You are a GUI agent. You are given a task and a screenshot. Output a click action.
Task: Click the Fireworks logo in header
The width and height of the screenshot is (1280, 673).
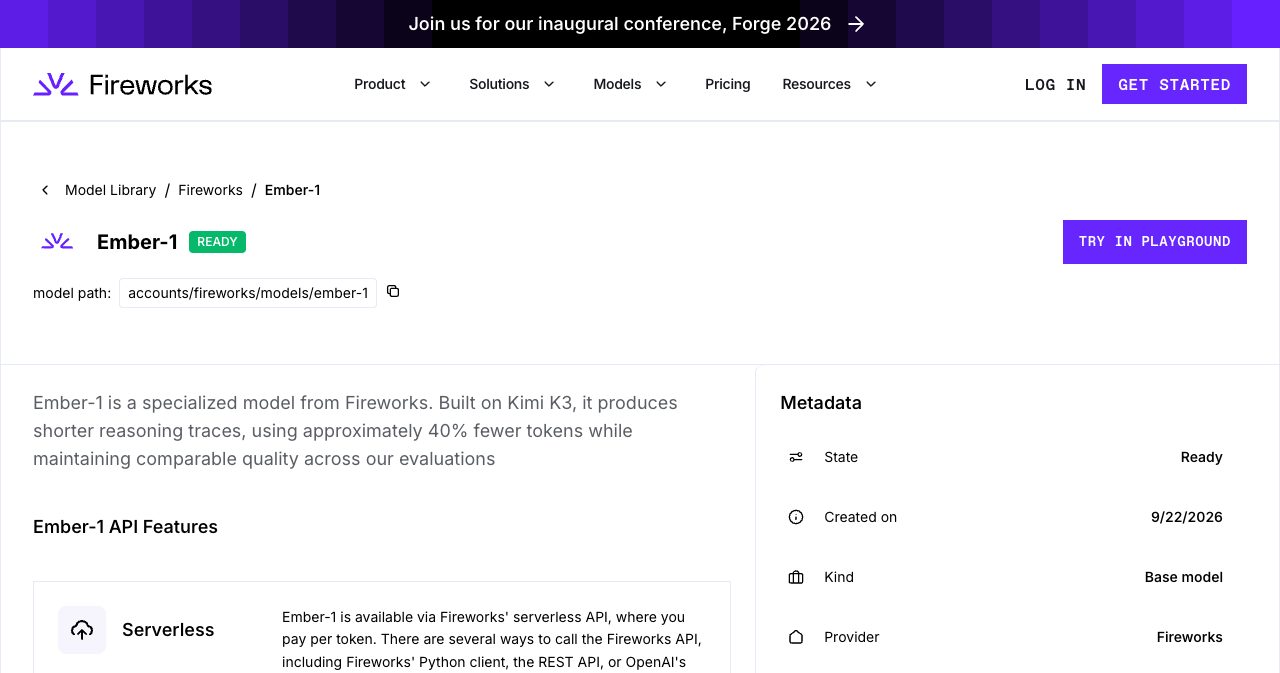(x=122, y=84)
